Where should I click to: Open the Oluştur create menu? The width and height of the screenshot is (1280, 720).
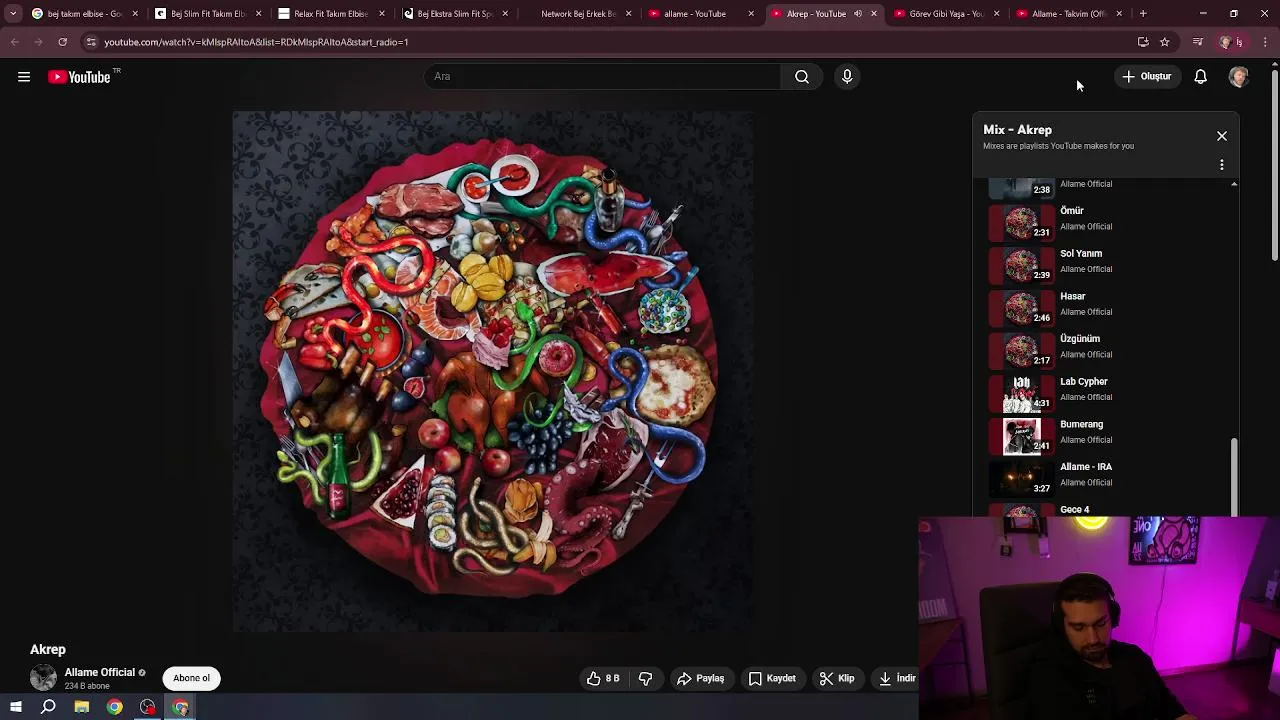pyautogui.click(x=1147, y=77)
